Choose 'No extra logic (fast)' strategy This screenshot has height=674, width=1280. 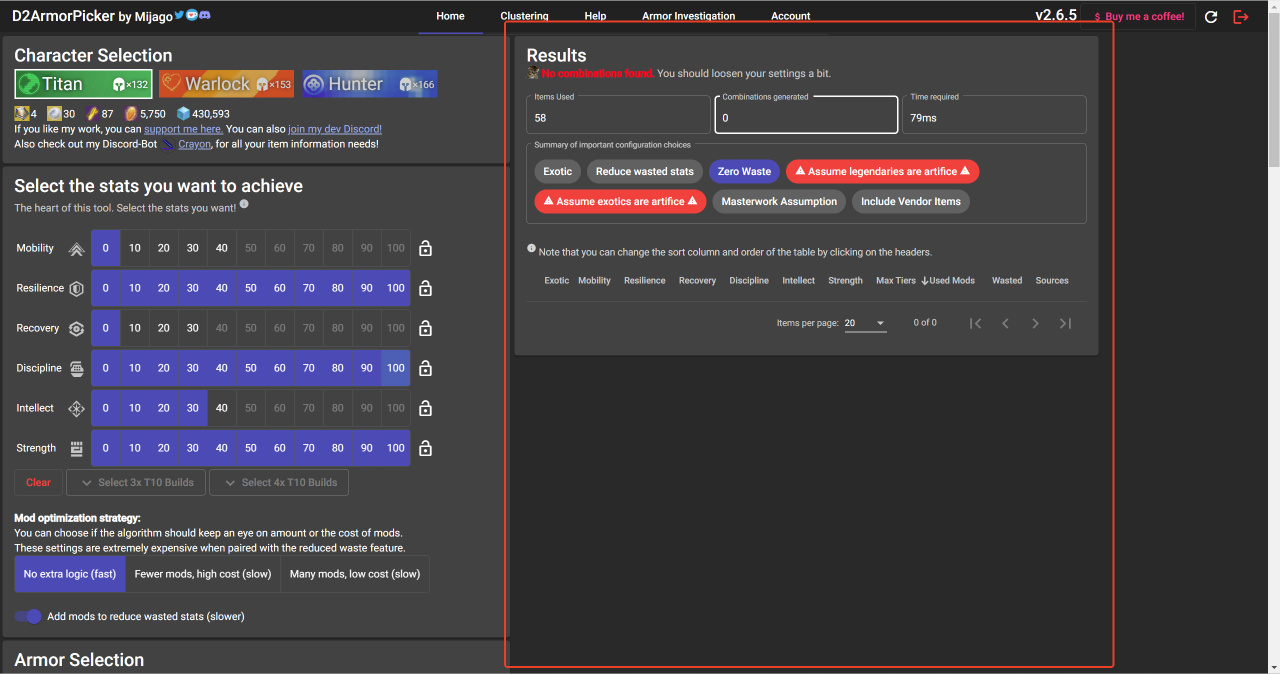(x=70, y=574)
